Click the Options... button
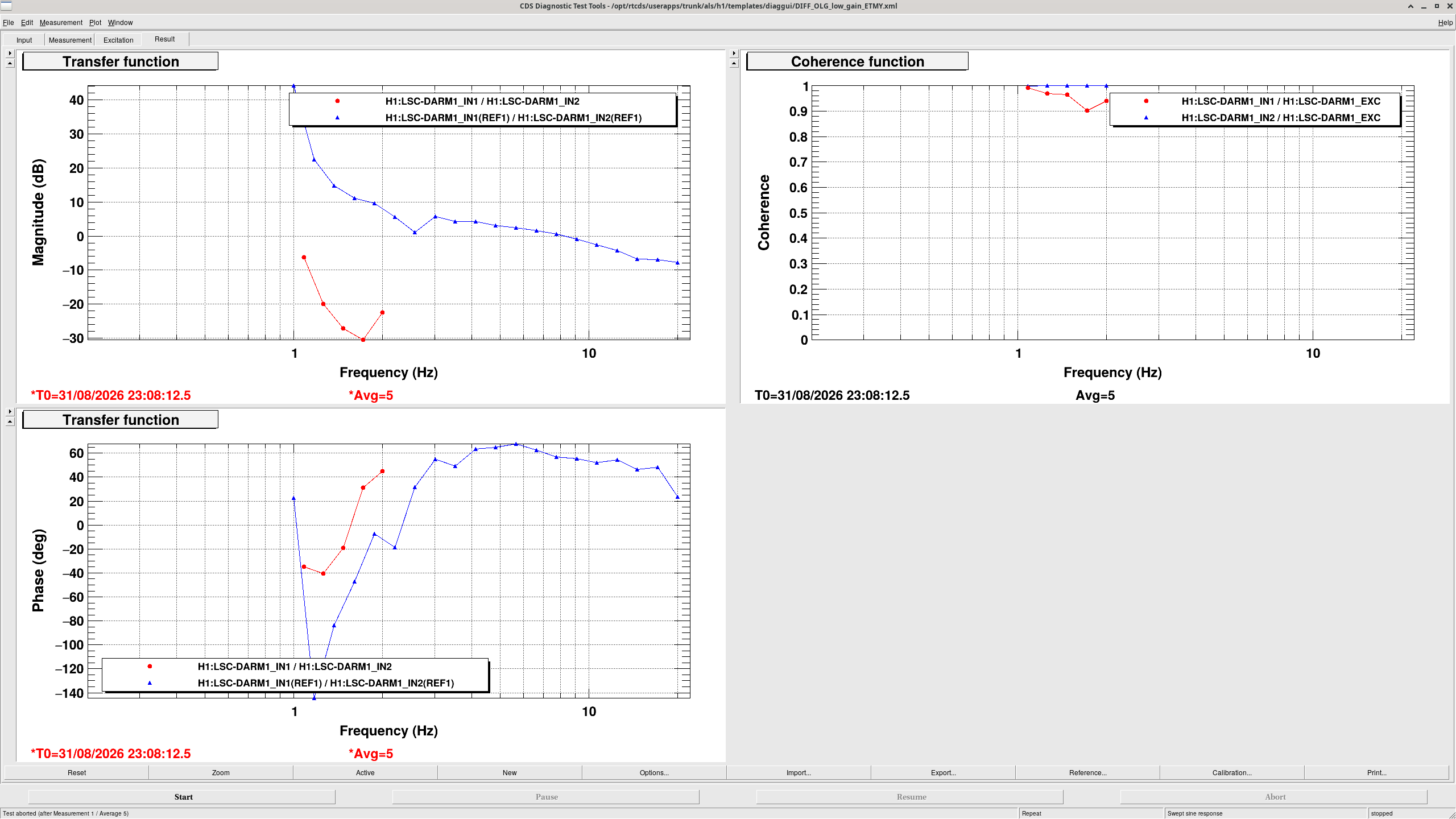This screenshot has width=1456, height=819. (654, 772)
